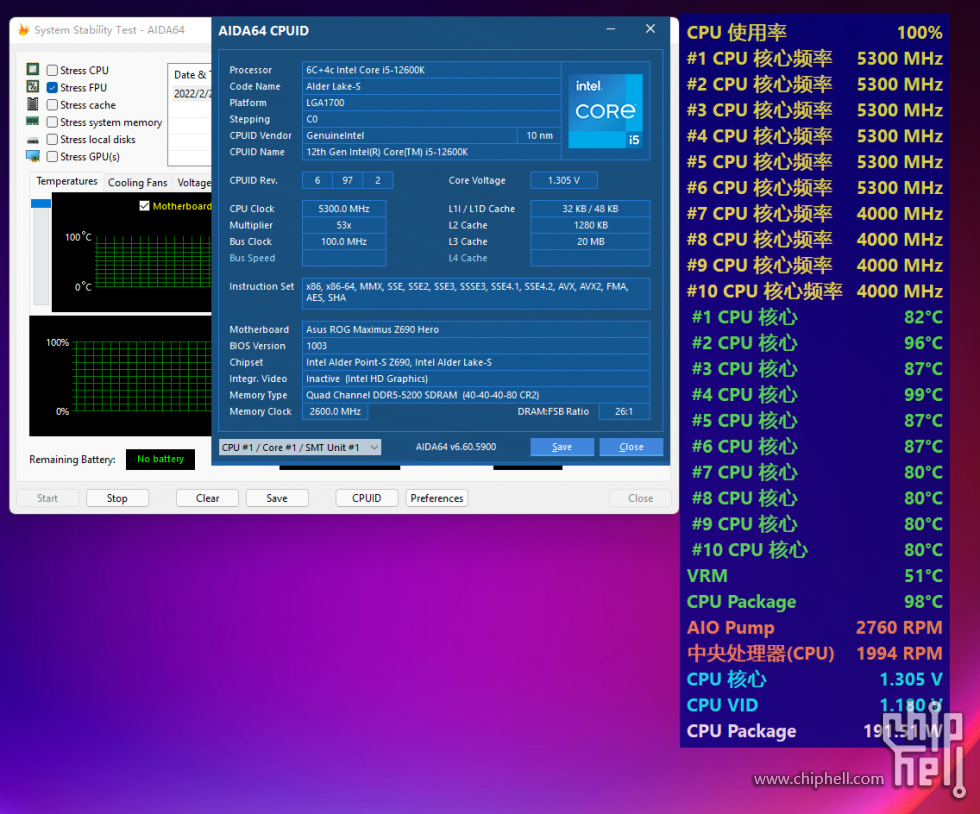Click the Save button in Stability Test window
Image resolution: width=980 pixels, height=814 pixels.
[277, 498]
